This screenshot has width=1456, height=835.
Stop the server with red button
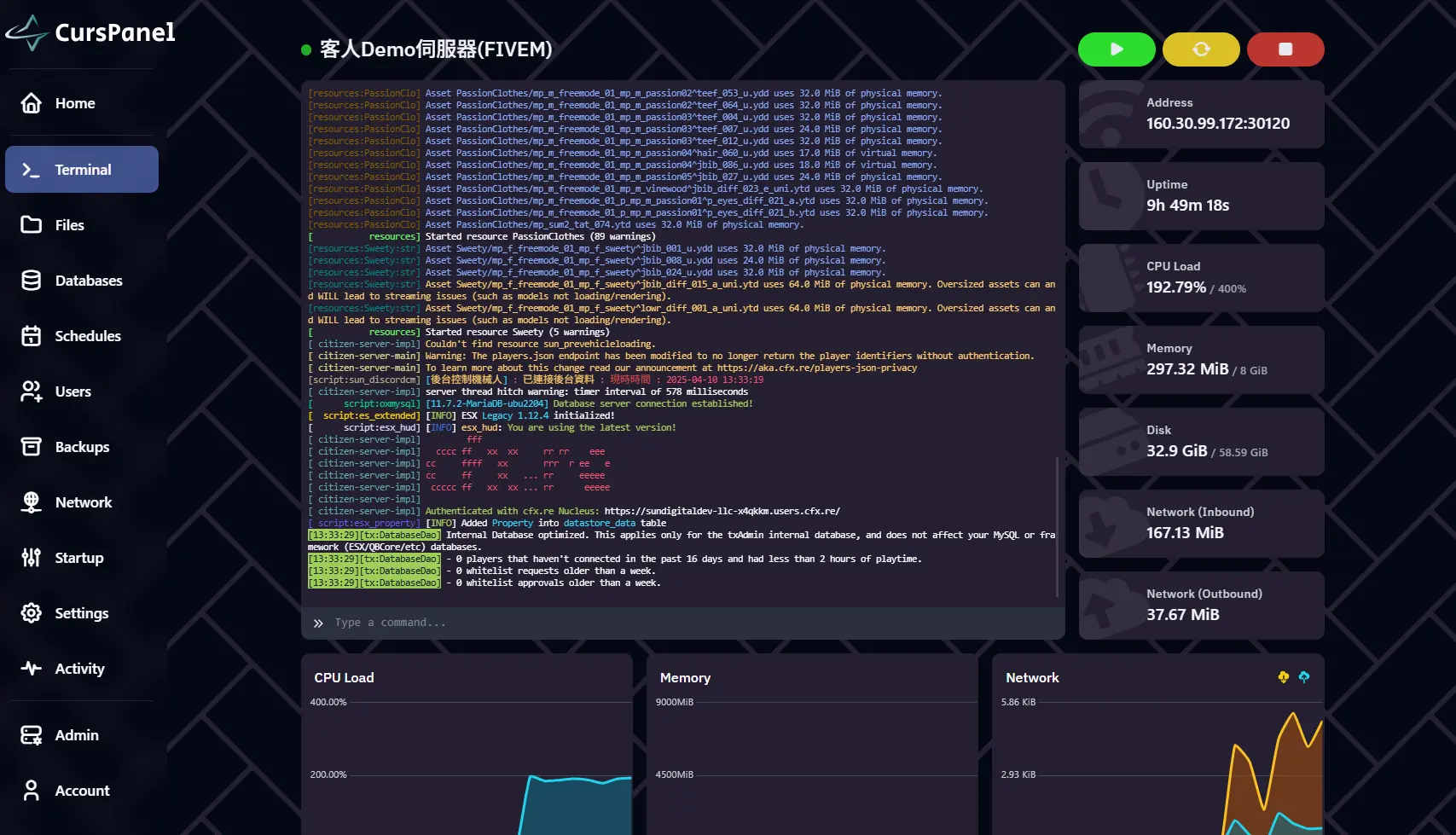coord(1285,49)
